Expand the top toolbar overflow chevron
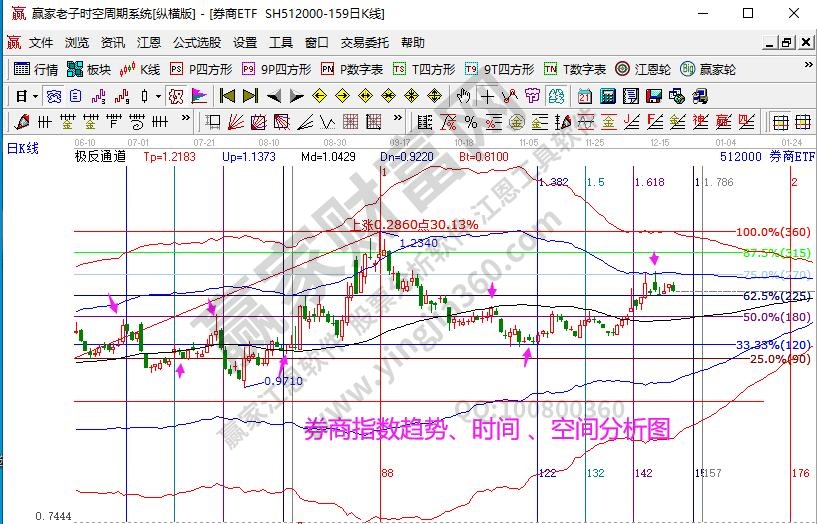The height and width of the screenshot is (524, 817). click(806, 70)
